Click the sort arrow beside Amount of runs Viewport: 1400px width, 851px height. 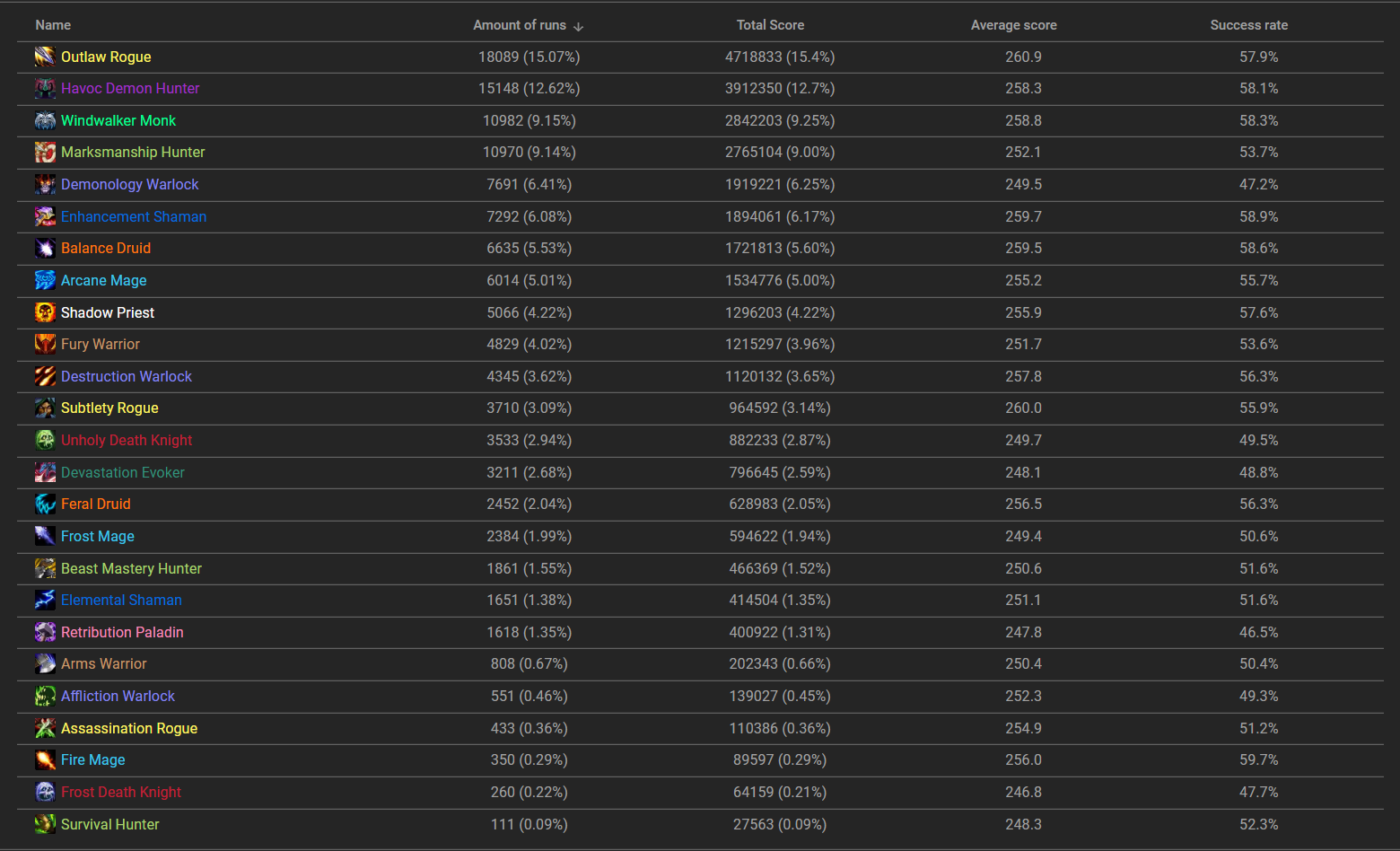579,26
